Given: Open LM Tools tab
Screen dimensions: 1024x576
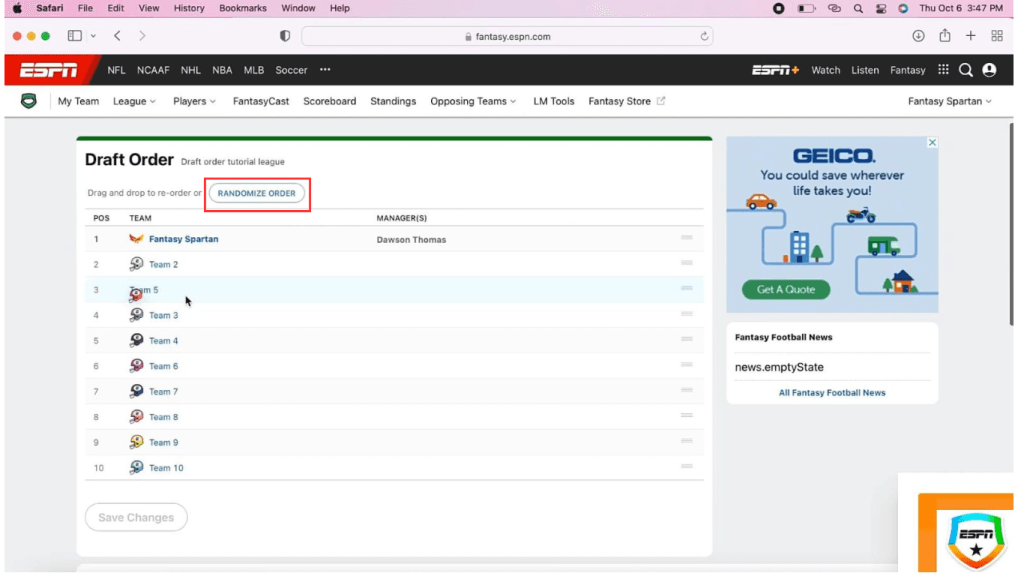Looking at the screenshot, I should (554, 101).
